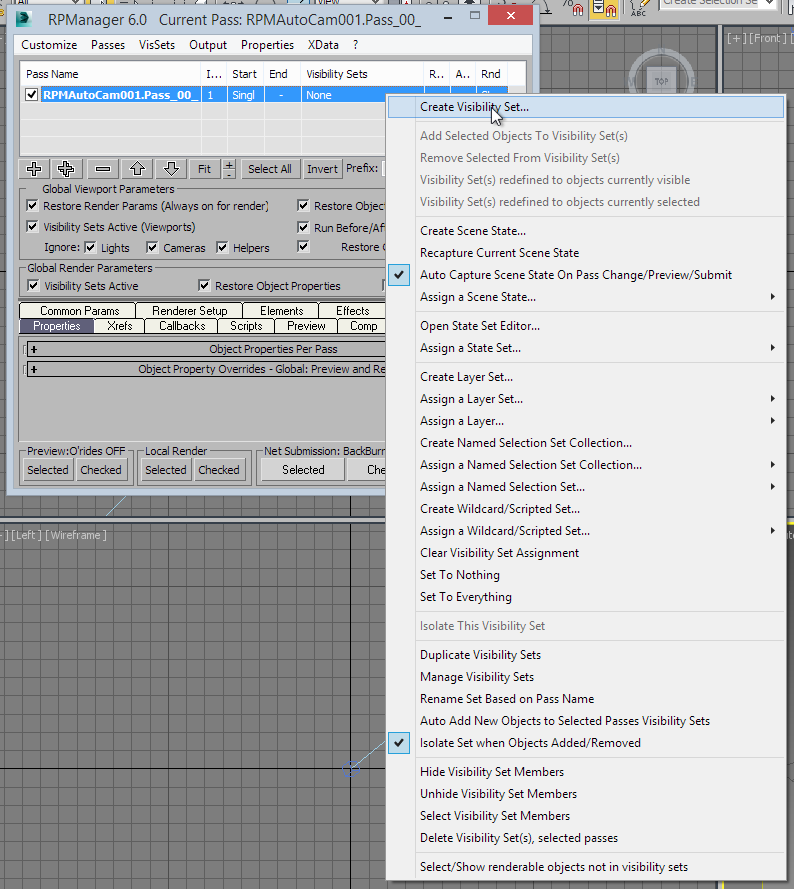Select Create Visibility Set menu entry
The width and height of the screenshot is (794, 889).
[x=474, y=107]
